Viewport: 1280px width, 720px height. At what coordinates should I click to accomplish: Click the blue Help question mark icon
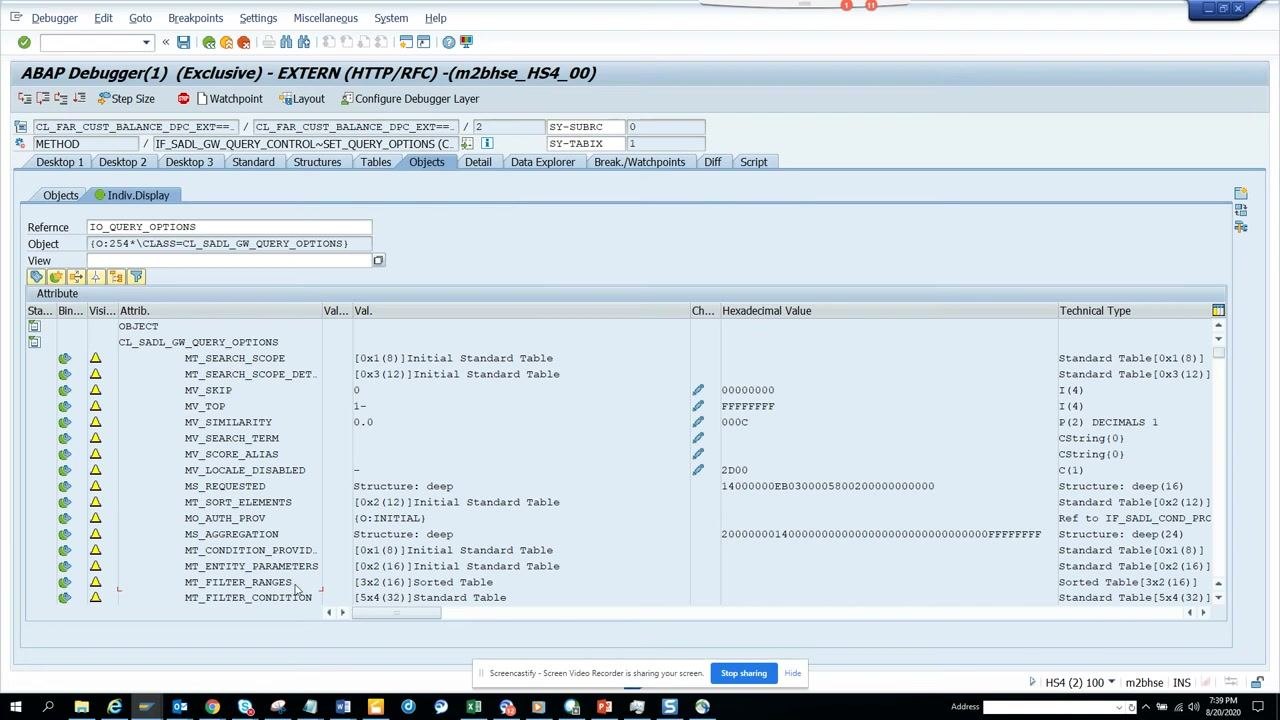tap(449, 42)
